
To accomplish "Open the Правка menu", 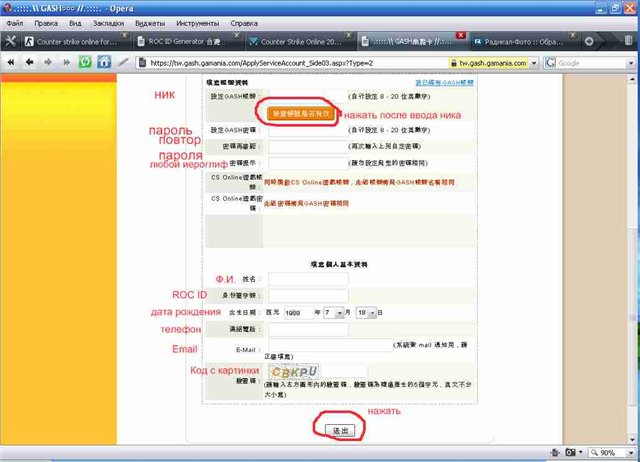I will click(x=46, y=23).
